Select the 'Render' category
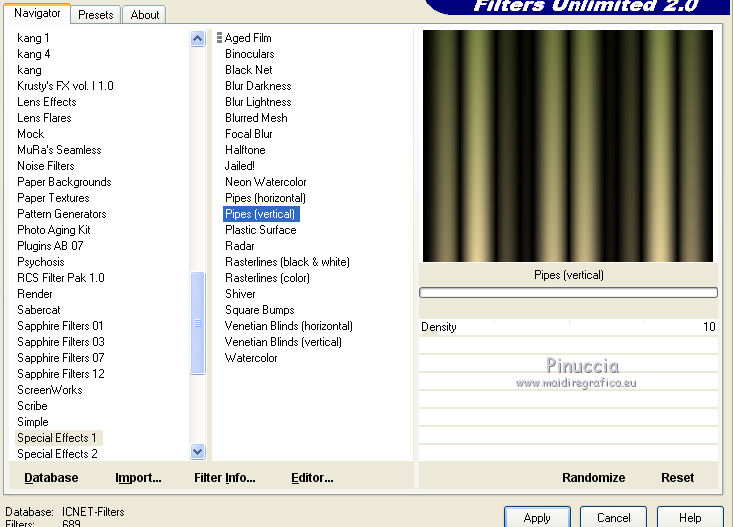Viewport: 733px width, 527px height. click(35, 294)
